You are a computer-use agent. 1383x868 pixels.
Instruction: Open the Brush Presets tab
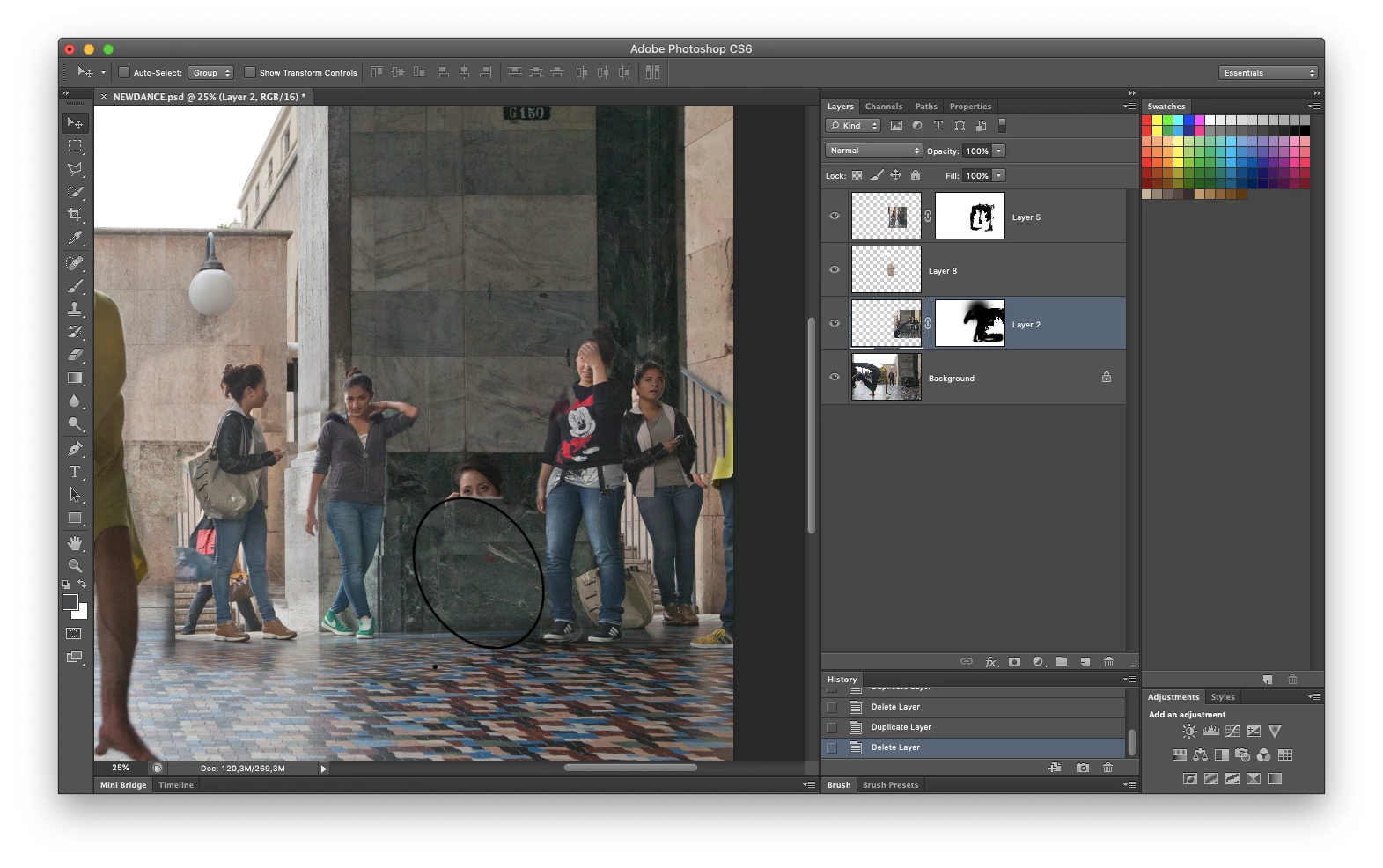(x=890, y=785)
